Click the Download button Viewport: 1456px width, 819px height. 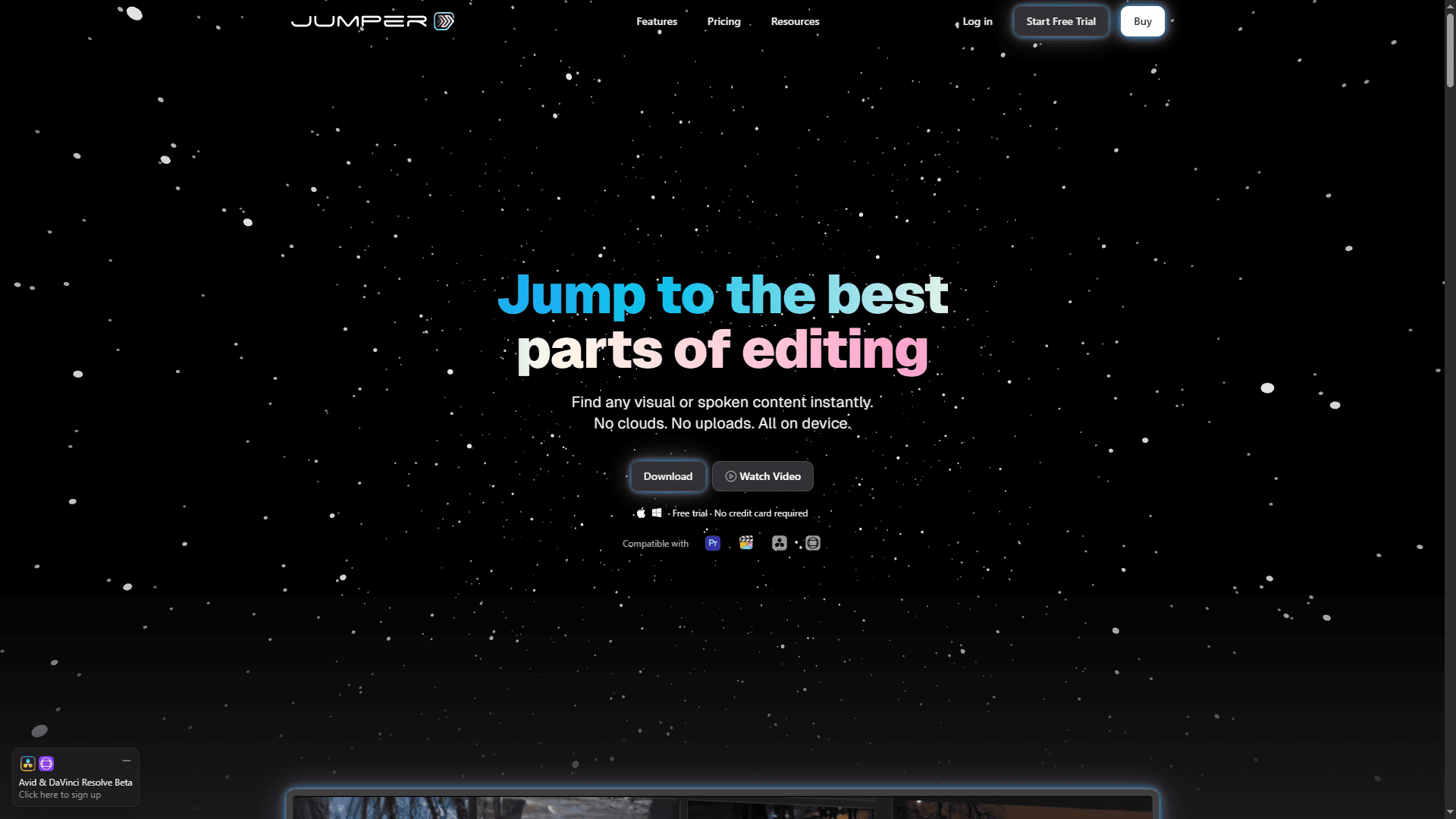tap(668, 476)
